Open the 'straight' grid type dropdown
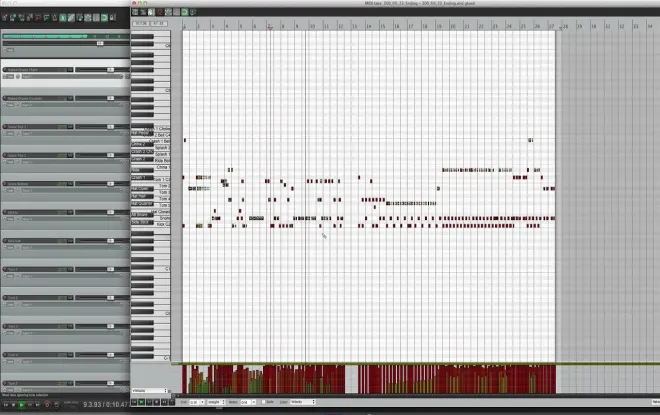 (216, 402)
